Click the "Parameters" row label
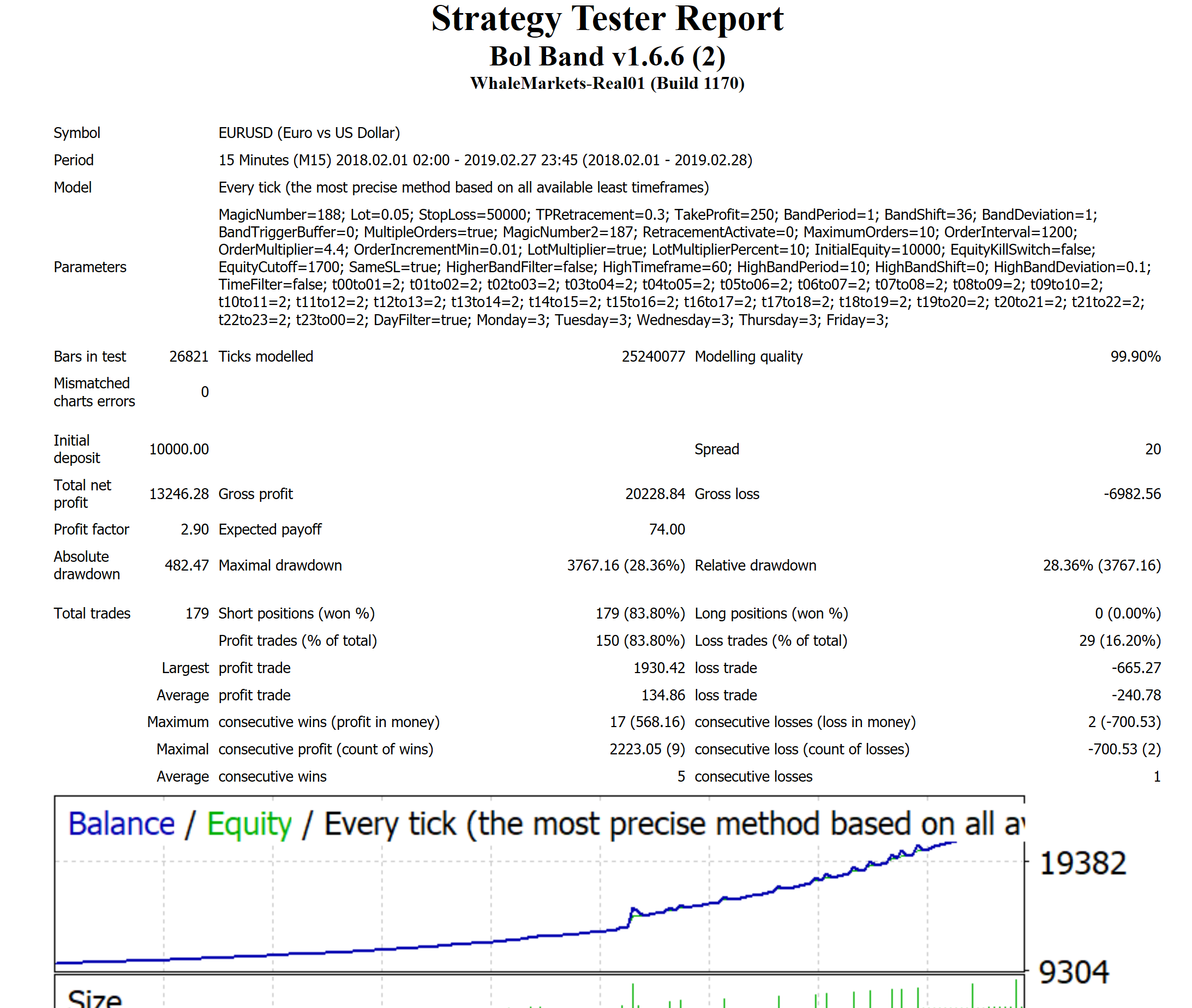The width and height of the screenshot is (1192, 1008). tap(90, 267)
